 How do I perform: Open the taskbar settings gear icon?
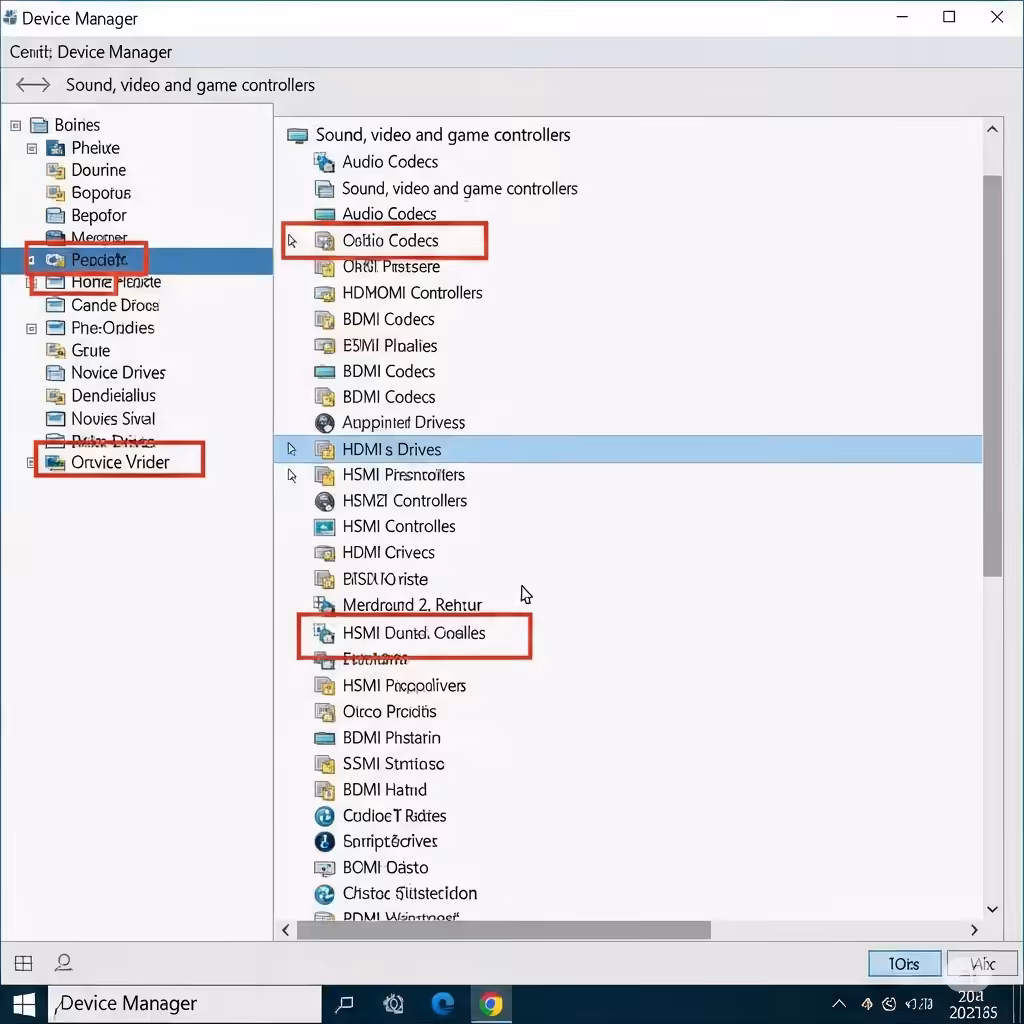point(392,1004)
